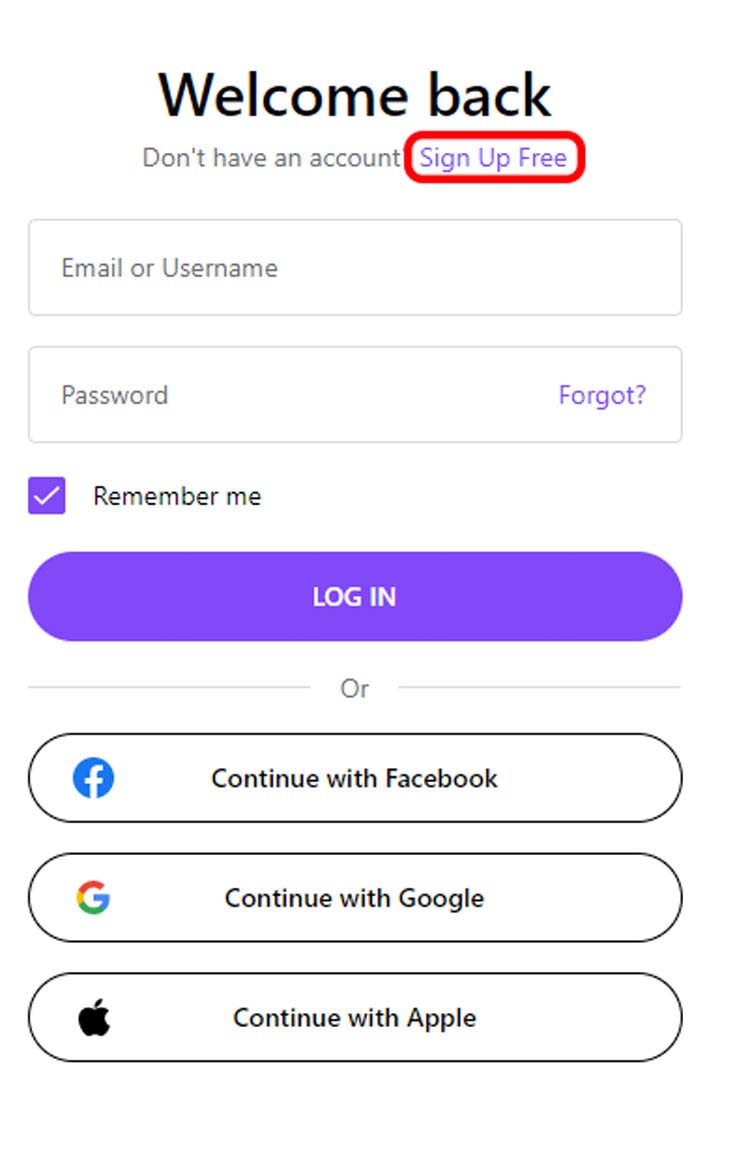Screen dimensions: 750x1150
Task: Select the Continue with Google label
Action: coord(354,898)
